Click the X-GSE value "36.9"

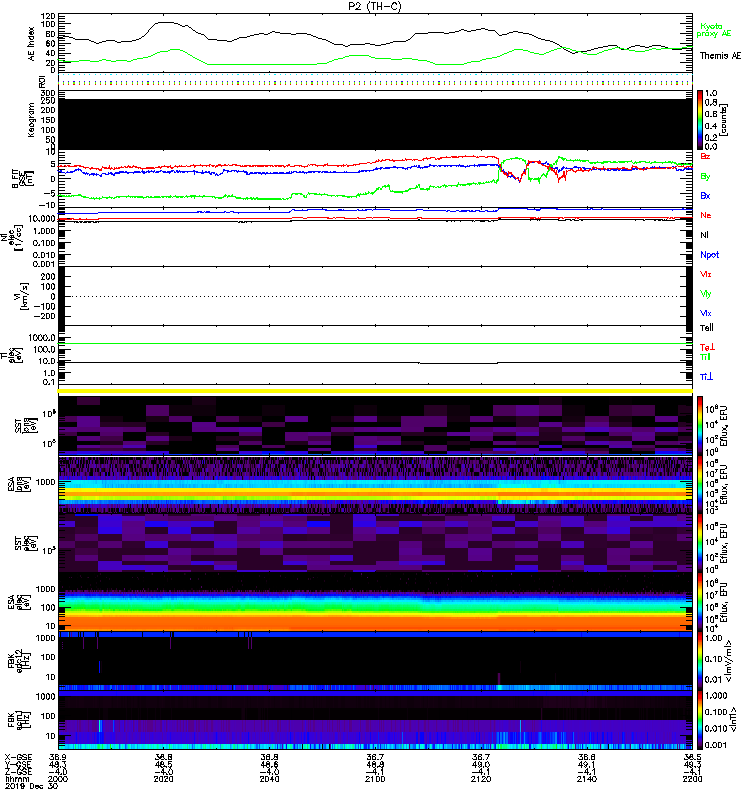click(58, 758)
